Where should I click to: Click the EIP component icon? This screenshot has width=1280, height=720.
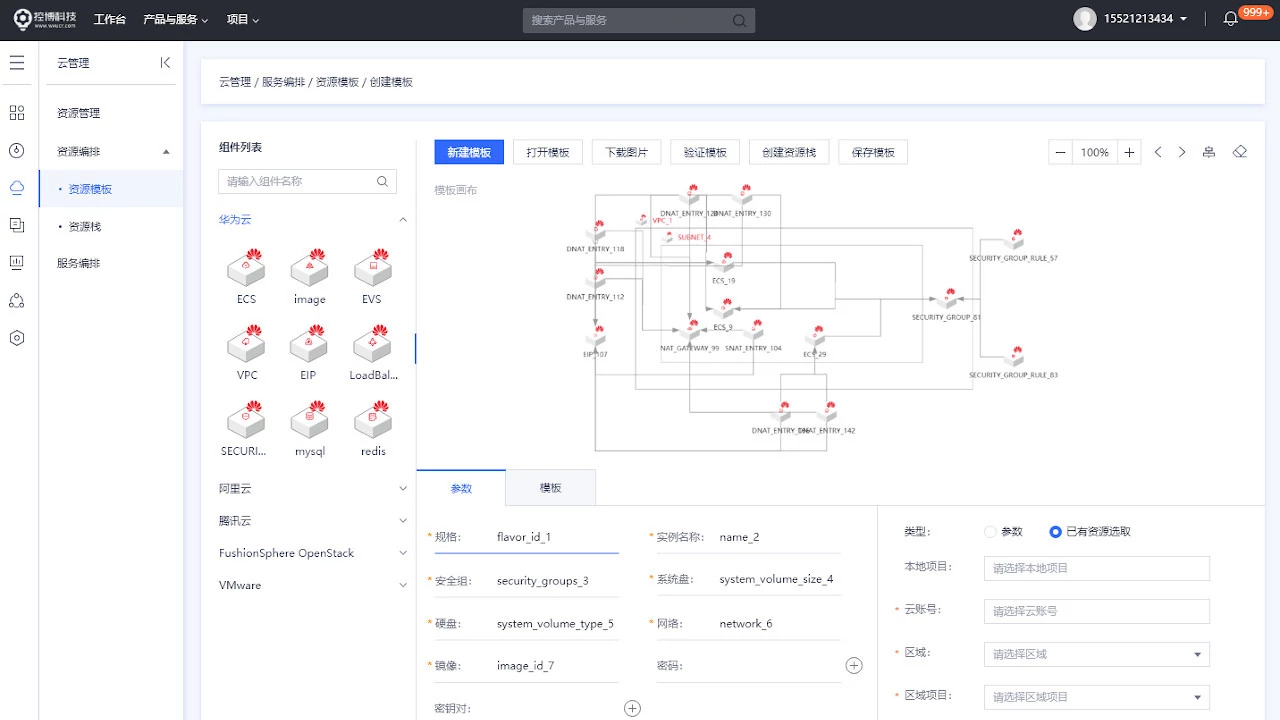pyautogui.click(x=309, y=344)
